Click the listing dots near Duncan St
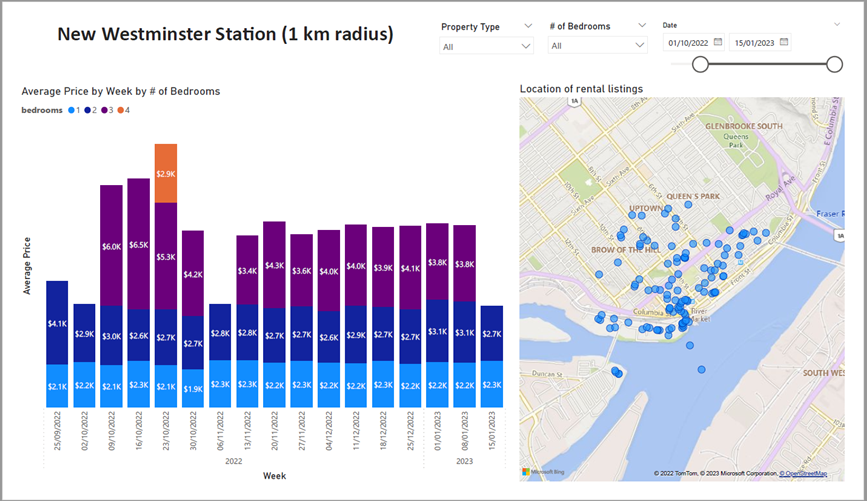 pos(617,372)
